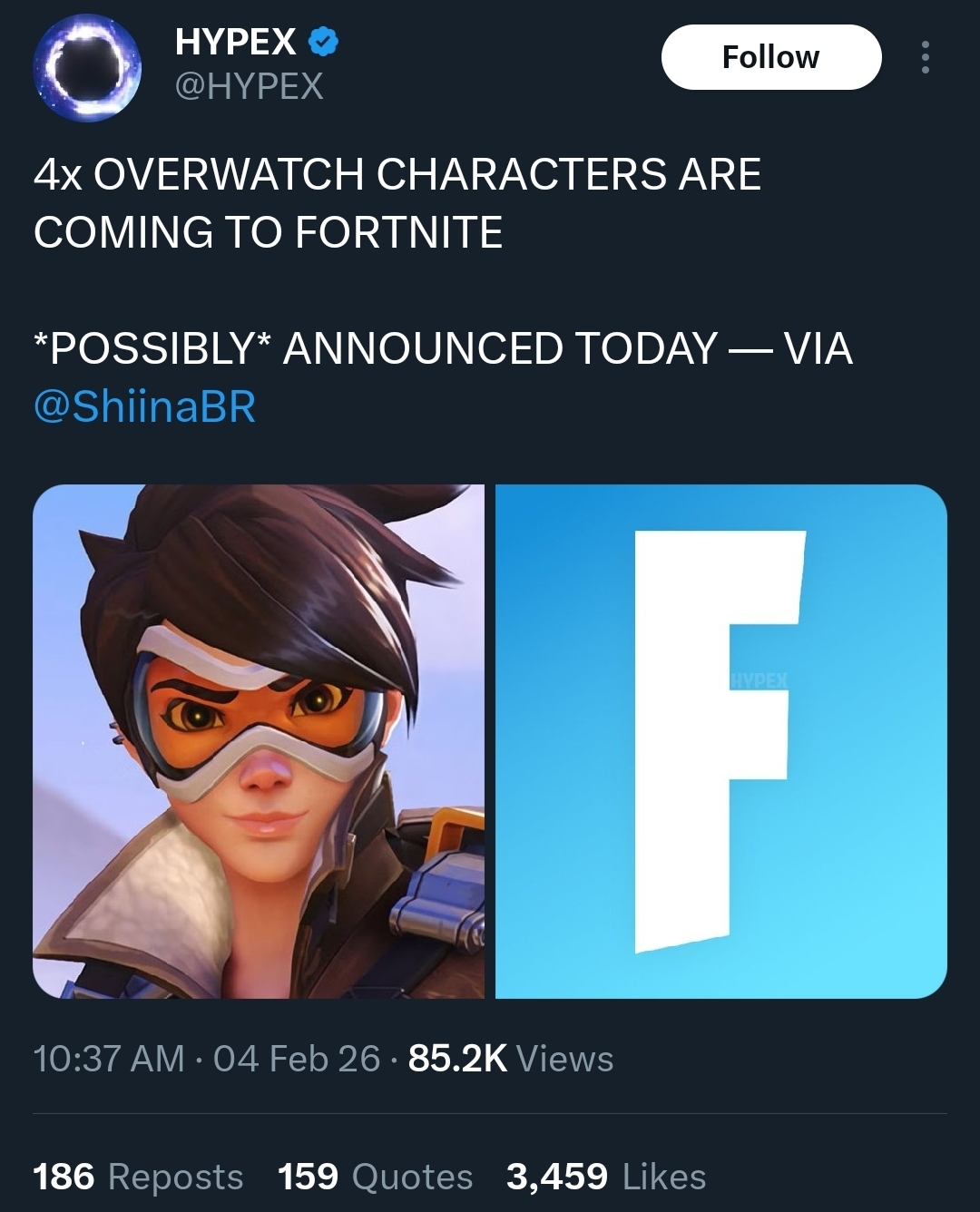Viewport: 980px width, 1212px height.
Task: Click the "*POSSIBLY* ANNOUNCED TODAY" line
Action: (x=376, y=349)
